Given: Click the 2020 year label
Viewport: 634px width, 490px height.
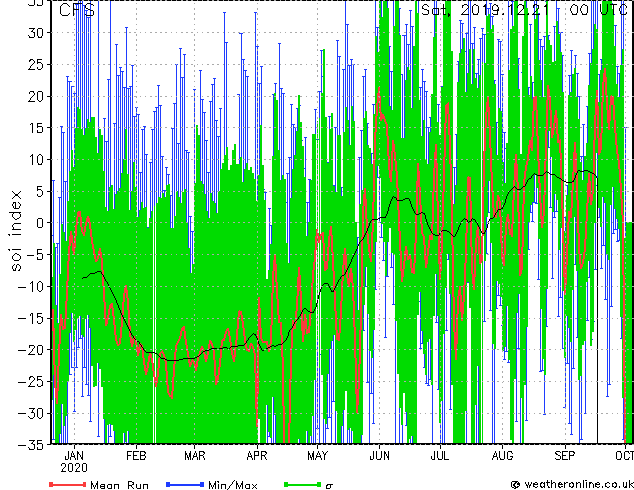Looking at the screenshot, I should coord(74,468).
